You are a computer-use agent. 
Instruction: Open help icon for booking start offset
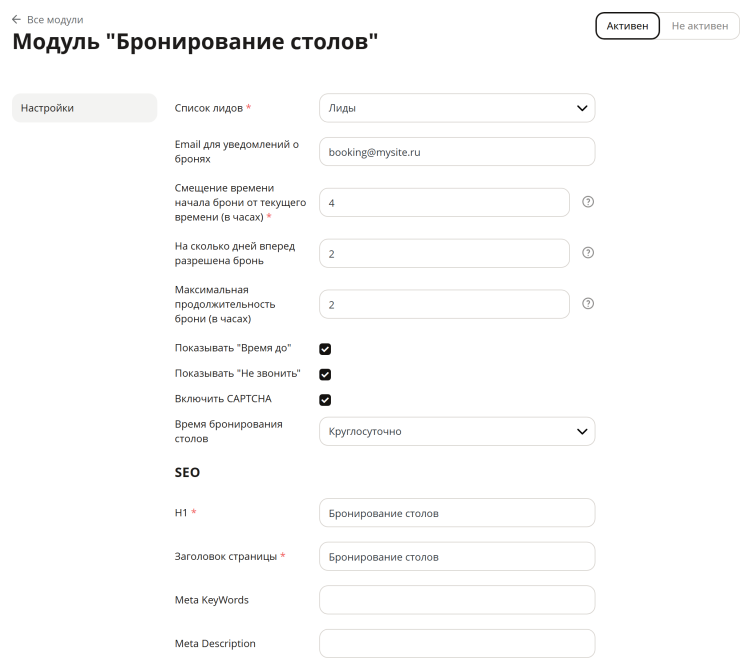point(588,202)
